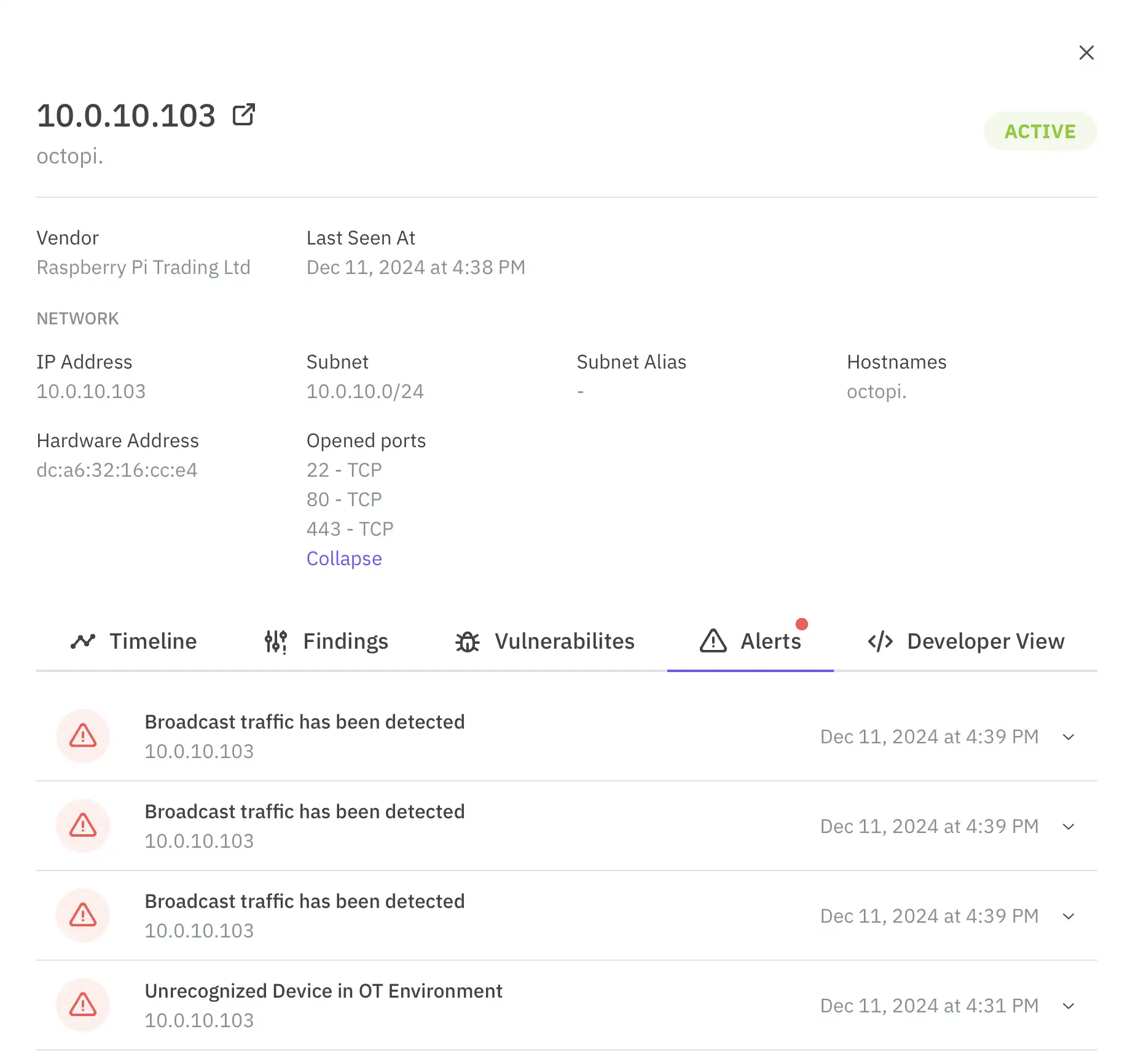The width and height of the screenshot is (1133, 1064).
Task: Click the Subnet Alias dash value
Action: point(581,391)
